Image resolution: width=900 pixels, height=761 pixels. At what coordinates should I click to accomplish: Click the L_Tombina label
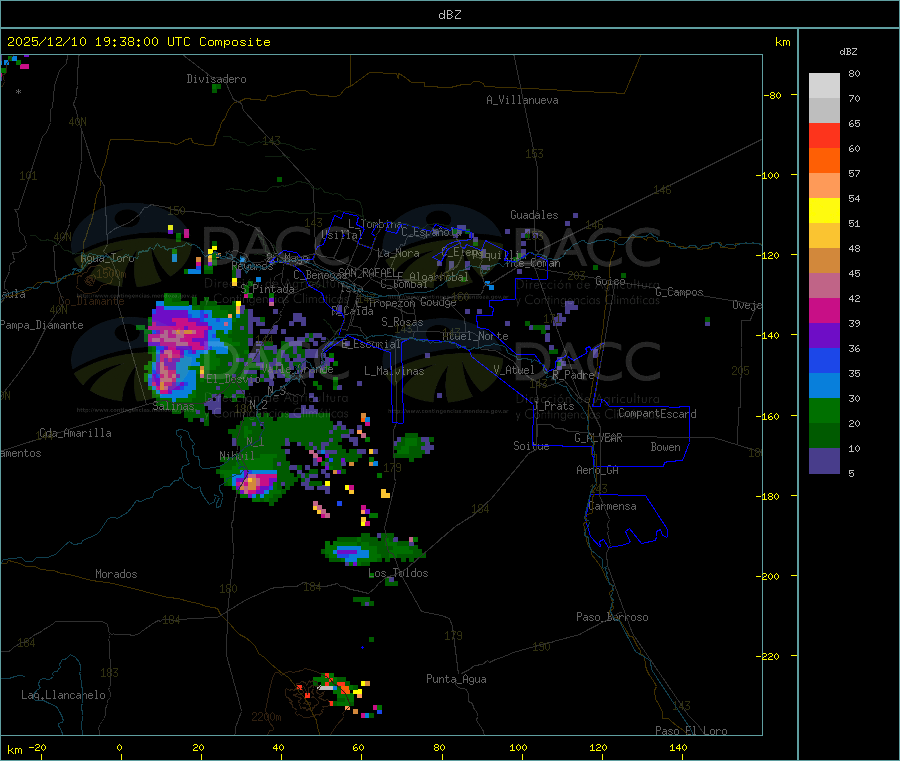pyautogui.click(x=375, y=224)
